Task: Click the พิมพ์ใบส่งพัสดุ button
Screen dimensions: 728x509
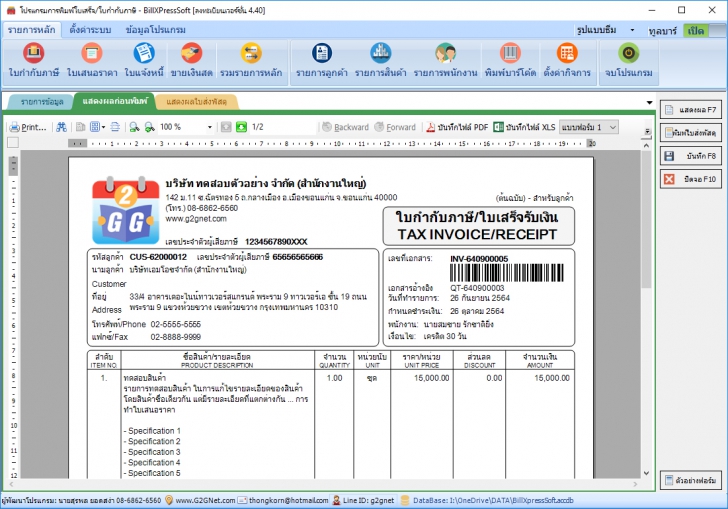Action: pos(691,133)
